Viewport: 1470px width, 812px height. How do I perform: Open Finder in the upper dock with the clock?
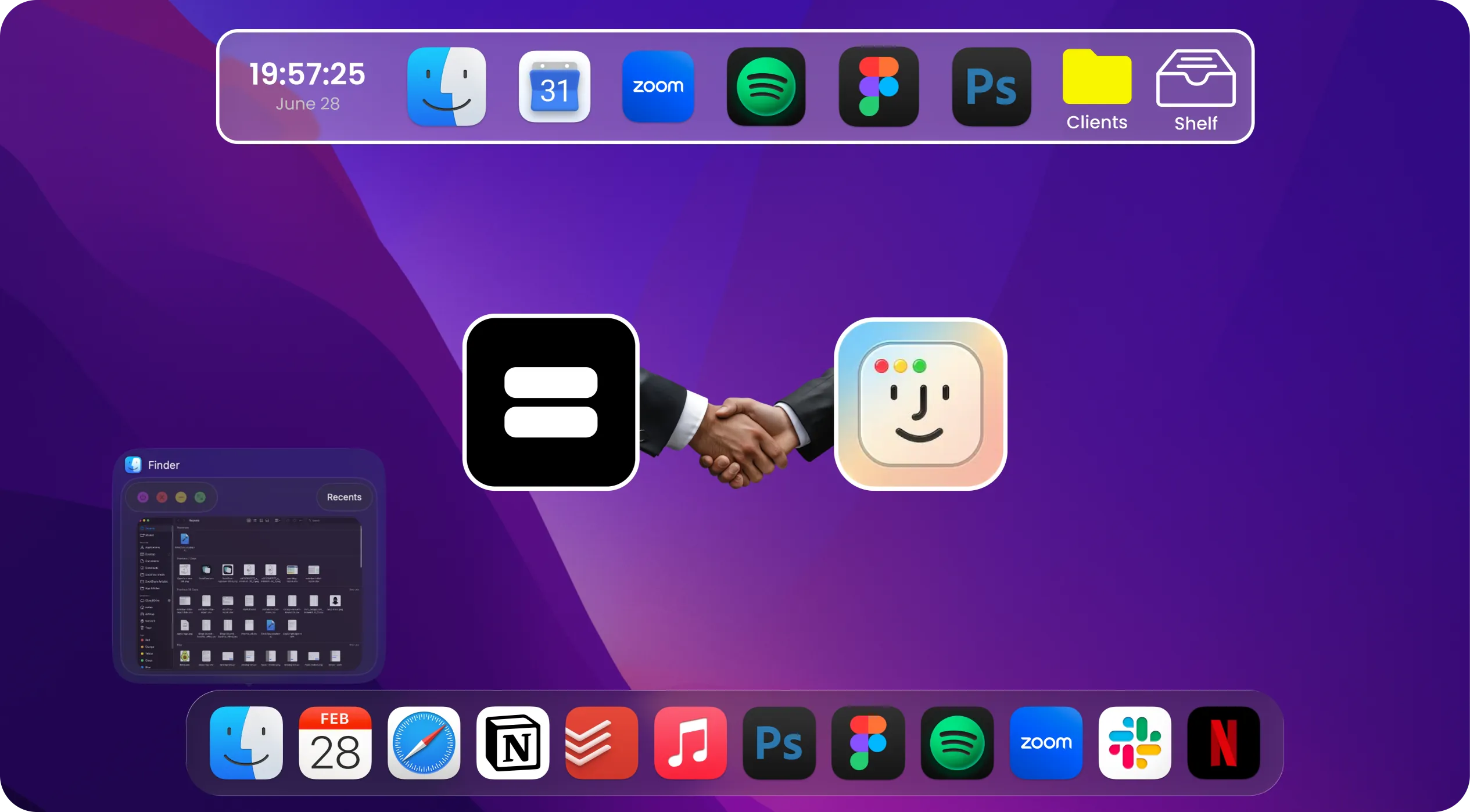446,87
